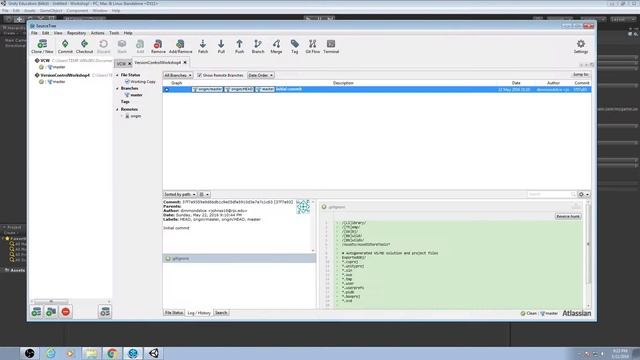Toggle the Show Remote Branches checkbox
The width and height of the screenshot is (640, 360).
pyautogui.click(x=200, y=75)
